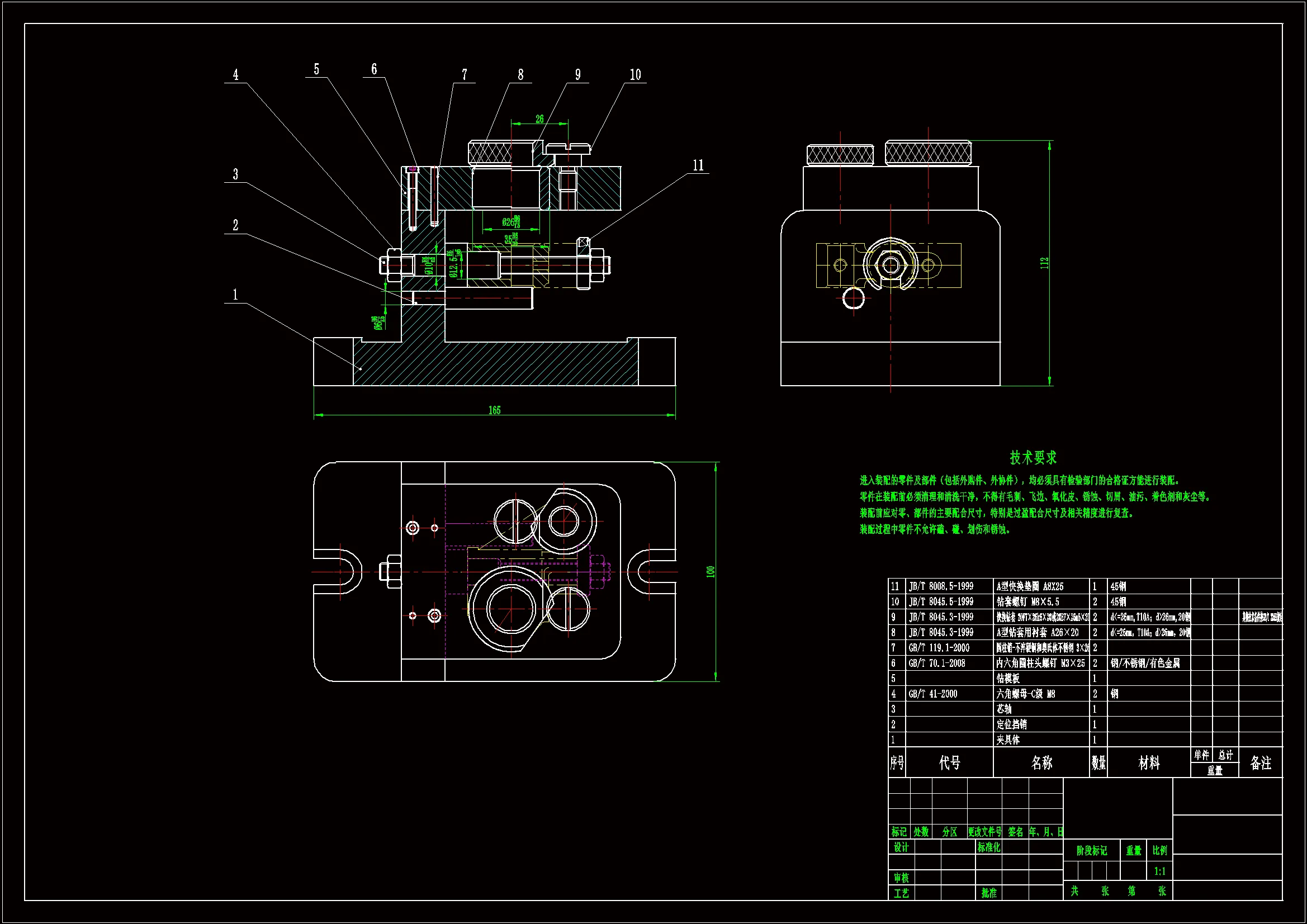Click part balloon number 8
The image size is (1307, 924).
pos(520,74)
